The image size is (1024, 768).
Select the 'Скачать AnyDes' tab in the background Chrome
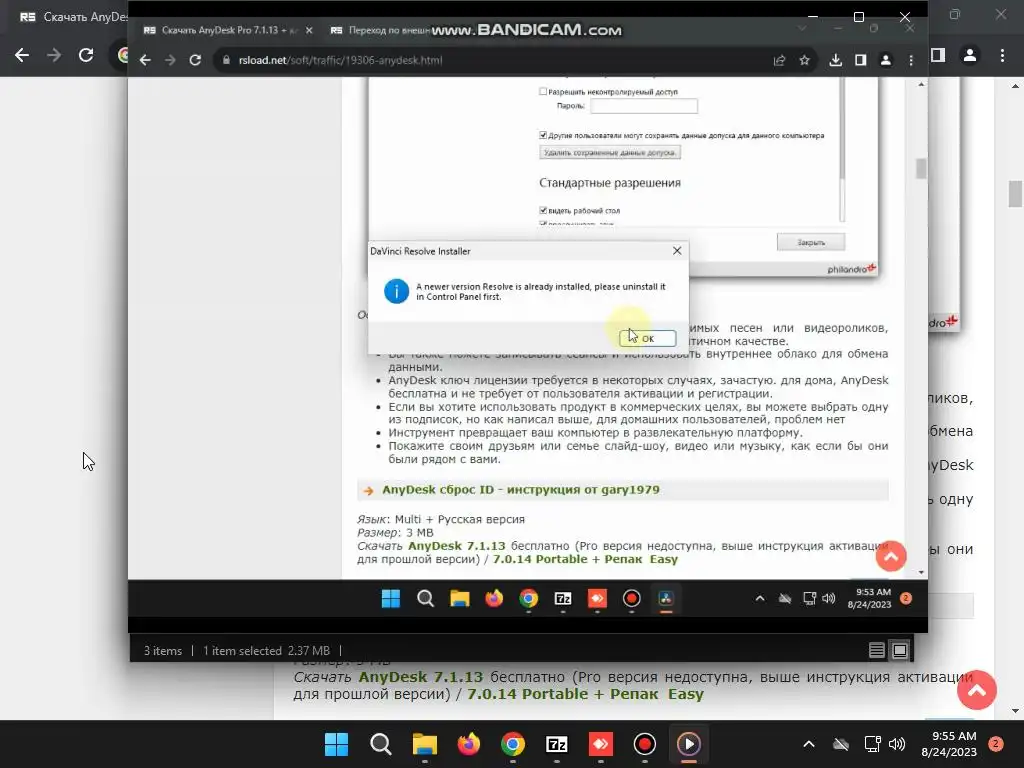pyautogui.click(x=72, y=17)
